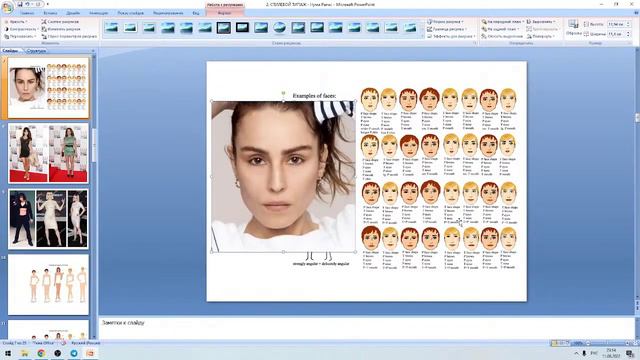Open the notification center icon
Screen dimensions: 640x360
[630, 353]
